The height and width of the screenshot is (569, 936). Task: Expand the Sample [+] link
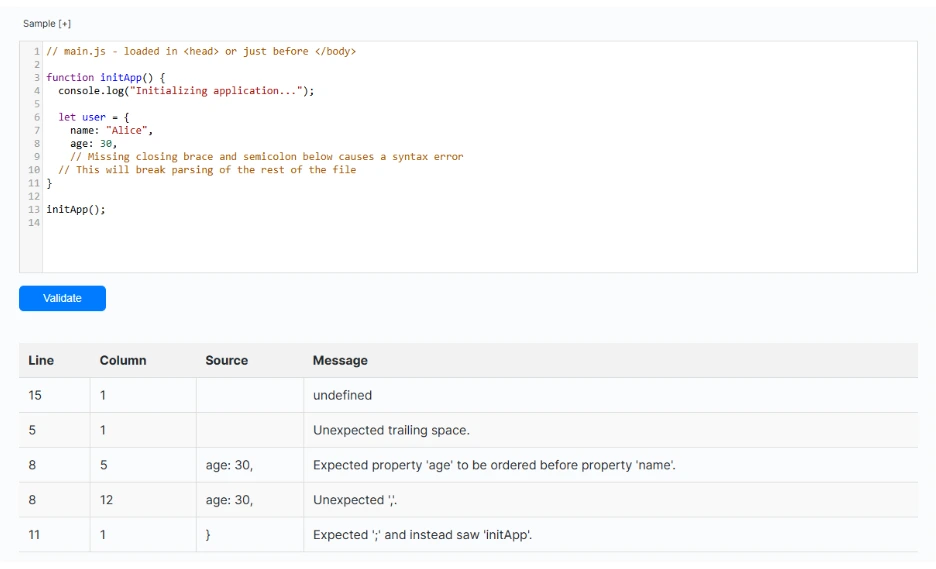click(x=47, y=23)
